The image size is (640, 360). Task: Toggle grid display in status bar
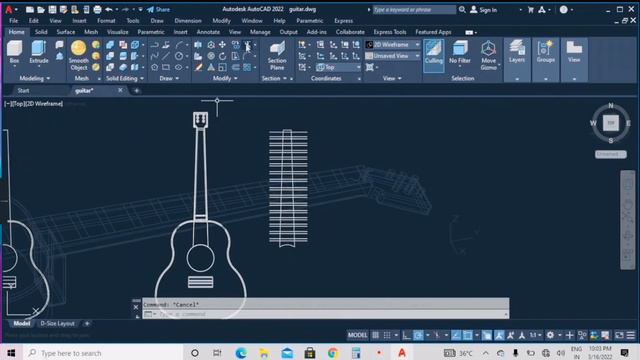376,335
